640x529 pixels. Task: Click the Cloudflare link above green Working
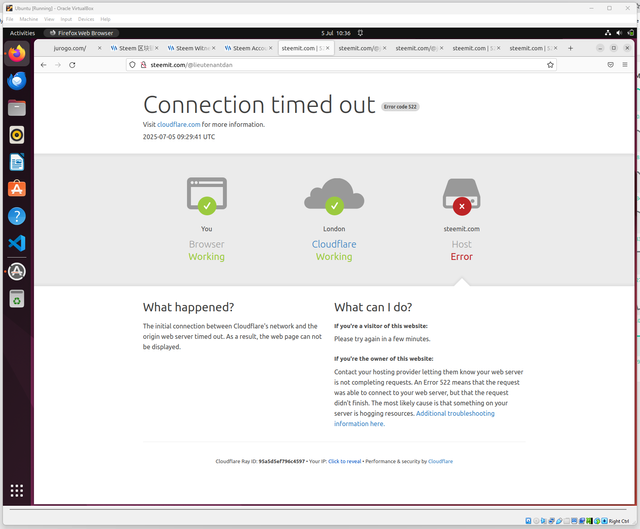[334, 244]
